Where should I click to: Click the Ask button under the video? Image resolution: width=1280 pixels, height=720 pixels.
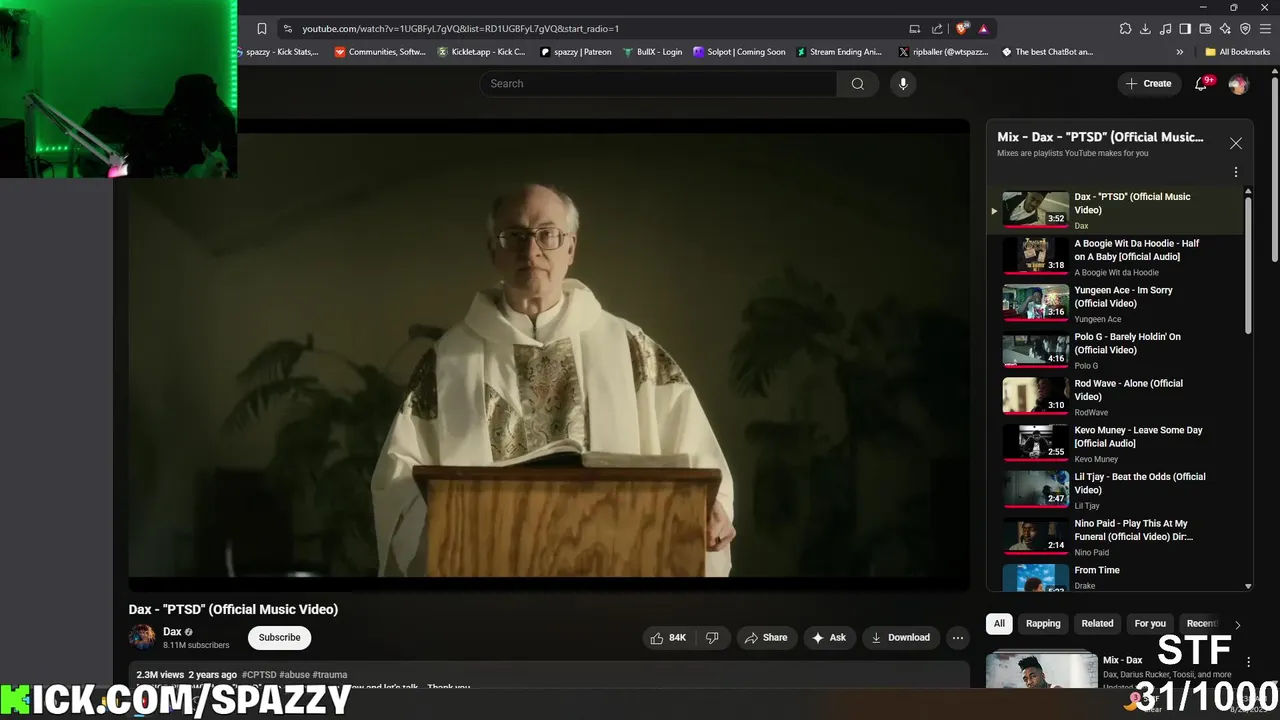(829, 638)
